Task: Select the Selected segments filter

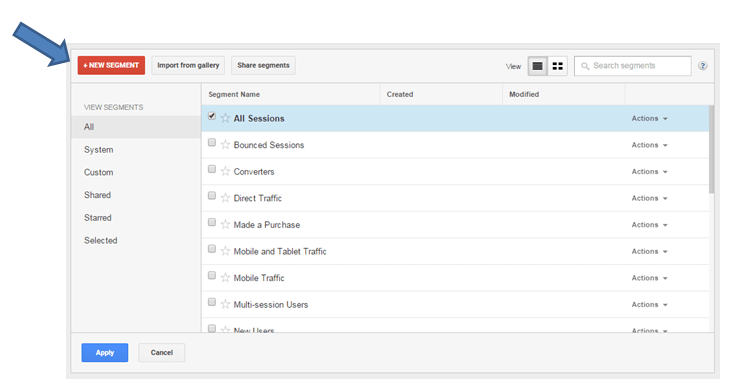Action: click(x=100, y=240)
